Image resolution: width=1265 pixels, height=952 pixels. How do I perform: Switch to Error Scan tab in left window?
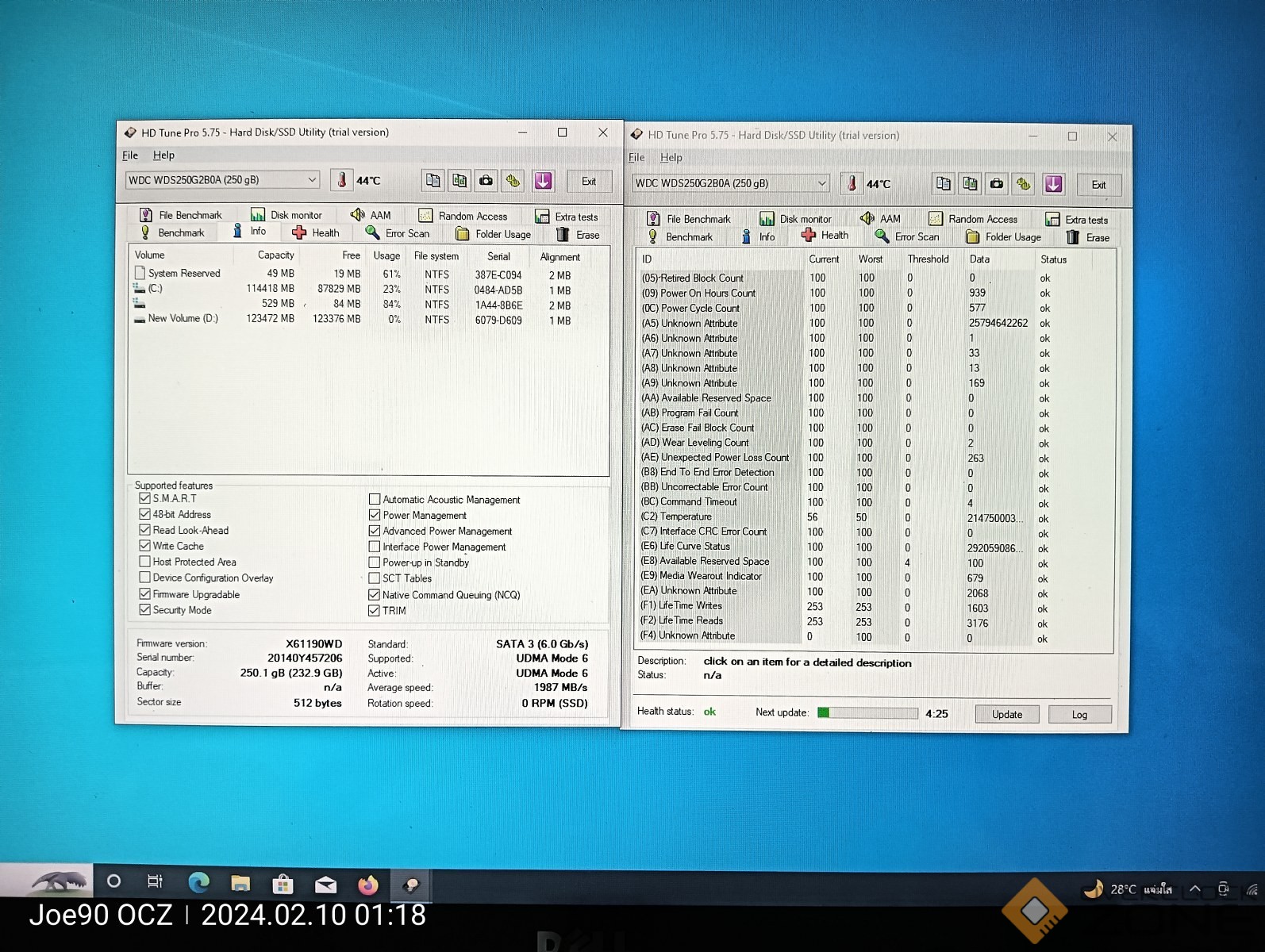point(398,233)
